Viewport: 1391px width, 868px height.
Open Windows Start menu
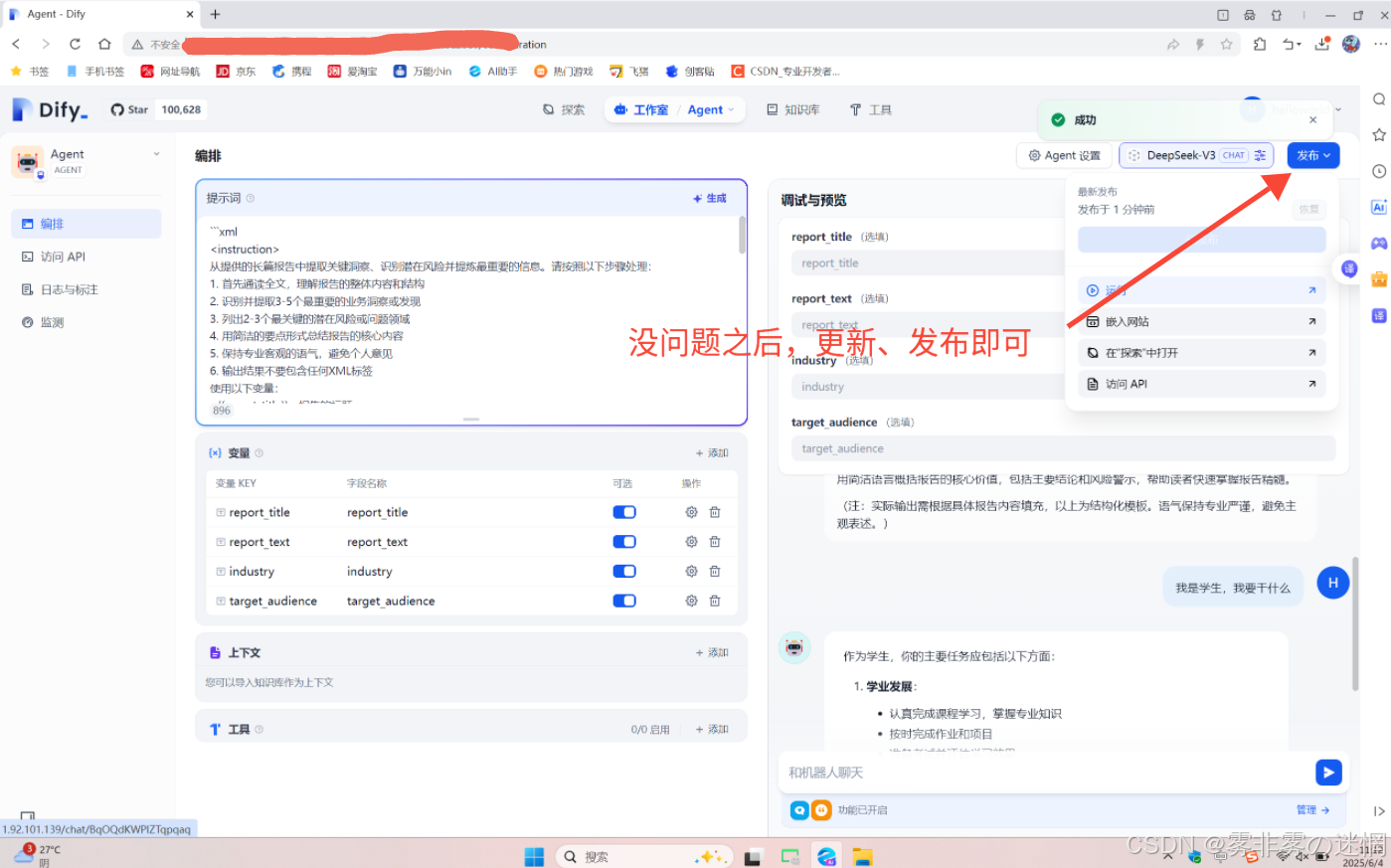pos(534,856)
